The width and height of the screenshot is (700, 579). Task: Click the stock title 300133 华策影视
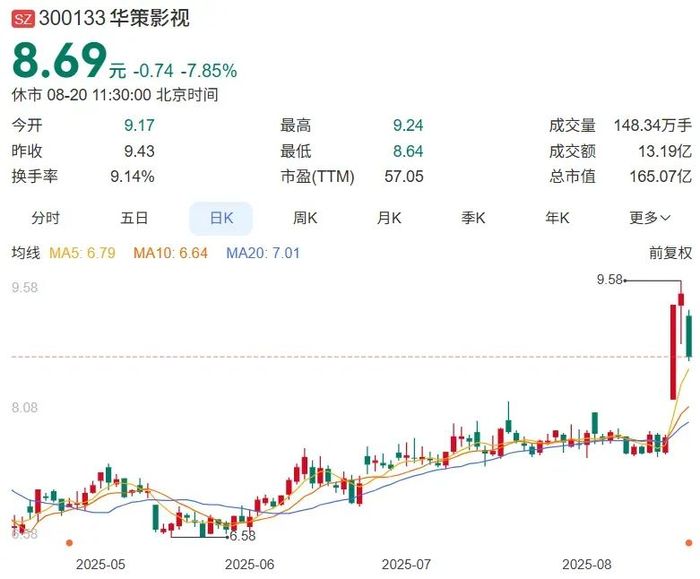[114, 19]
